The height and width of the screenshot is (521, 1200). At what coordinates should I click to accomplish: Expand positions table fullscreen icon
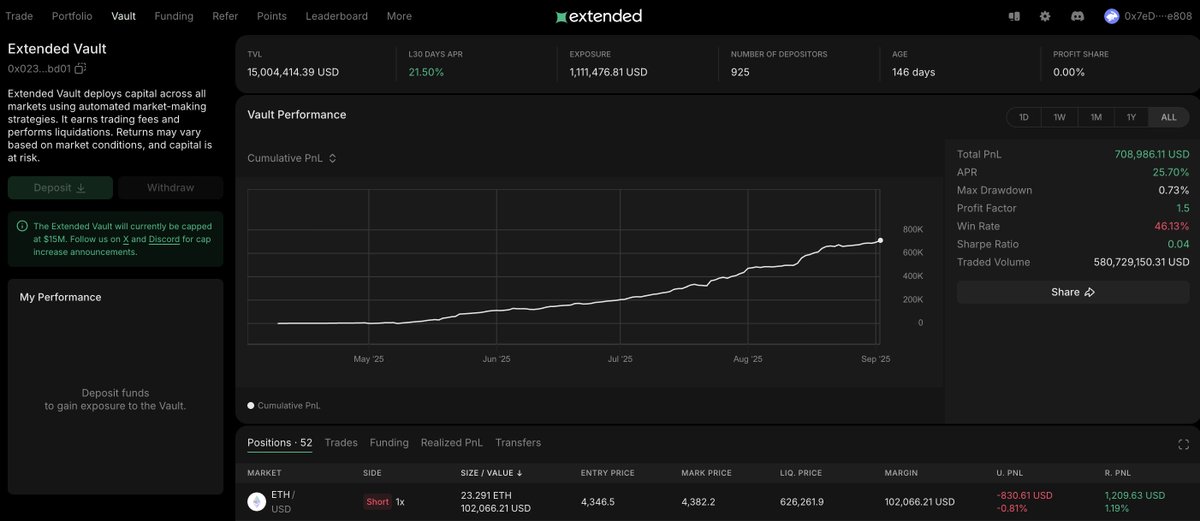click(x=1183, y=444)
